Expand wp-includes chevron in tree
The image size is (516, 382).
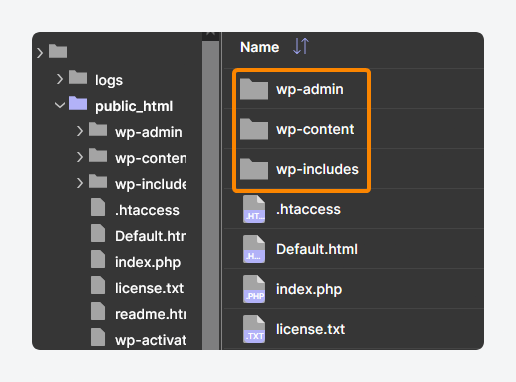[x=80, y=183]
